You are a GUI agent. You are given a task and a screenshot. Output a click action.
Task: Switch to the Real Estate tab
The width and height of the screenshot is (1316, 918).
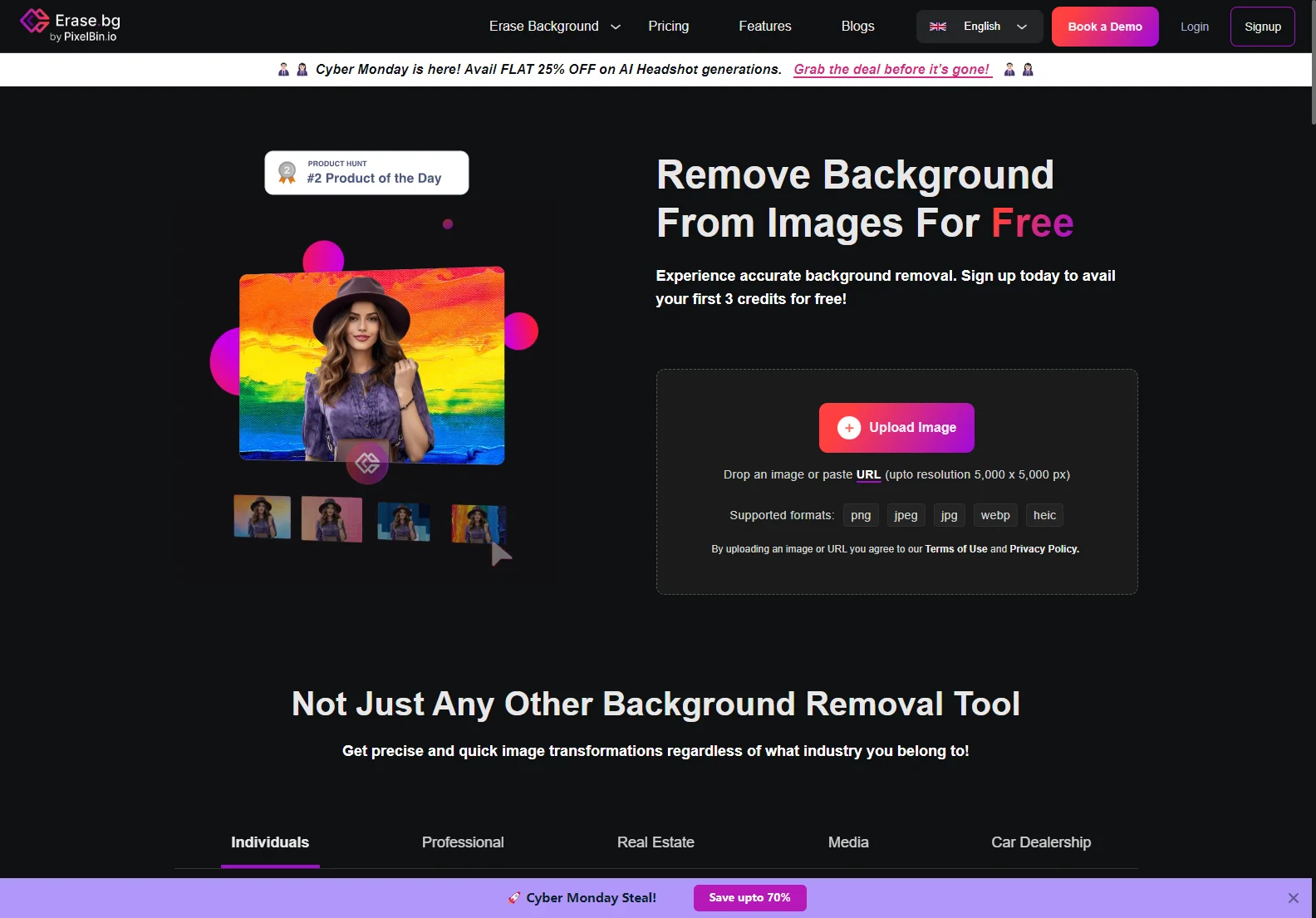pyautogui.click(x=656, y=842)
